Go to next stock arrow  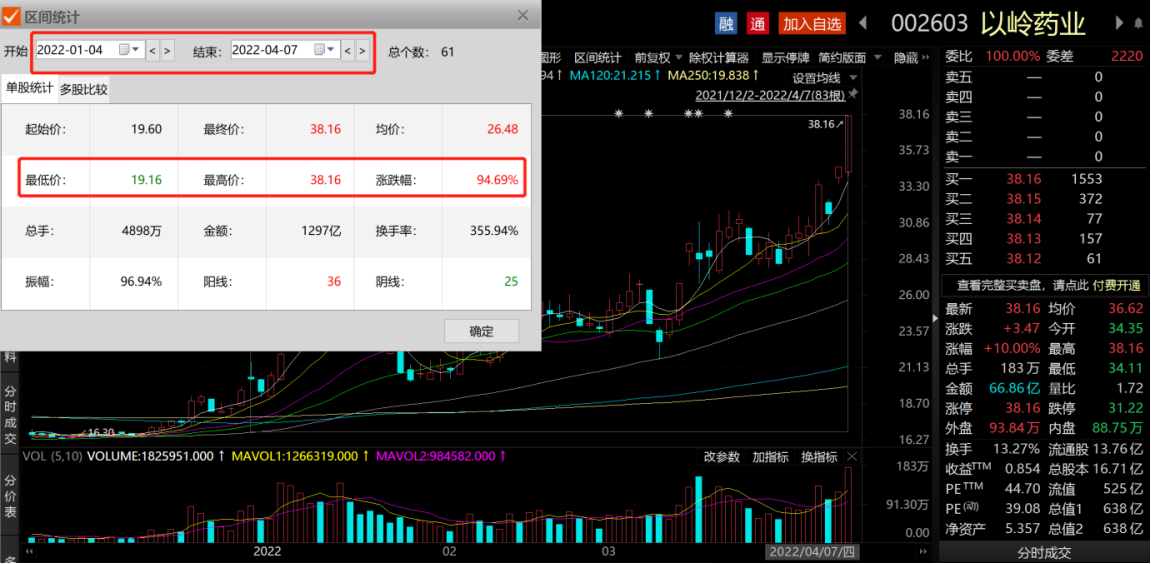[1119, 23]
